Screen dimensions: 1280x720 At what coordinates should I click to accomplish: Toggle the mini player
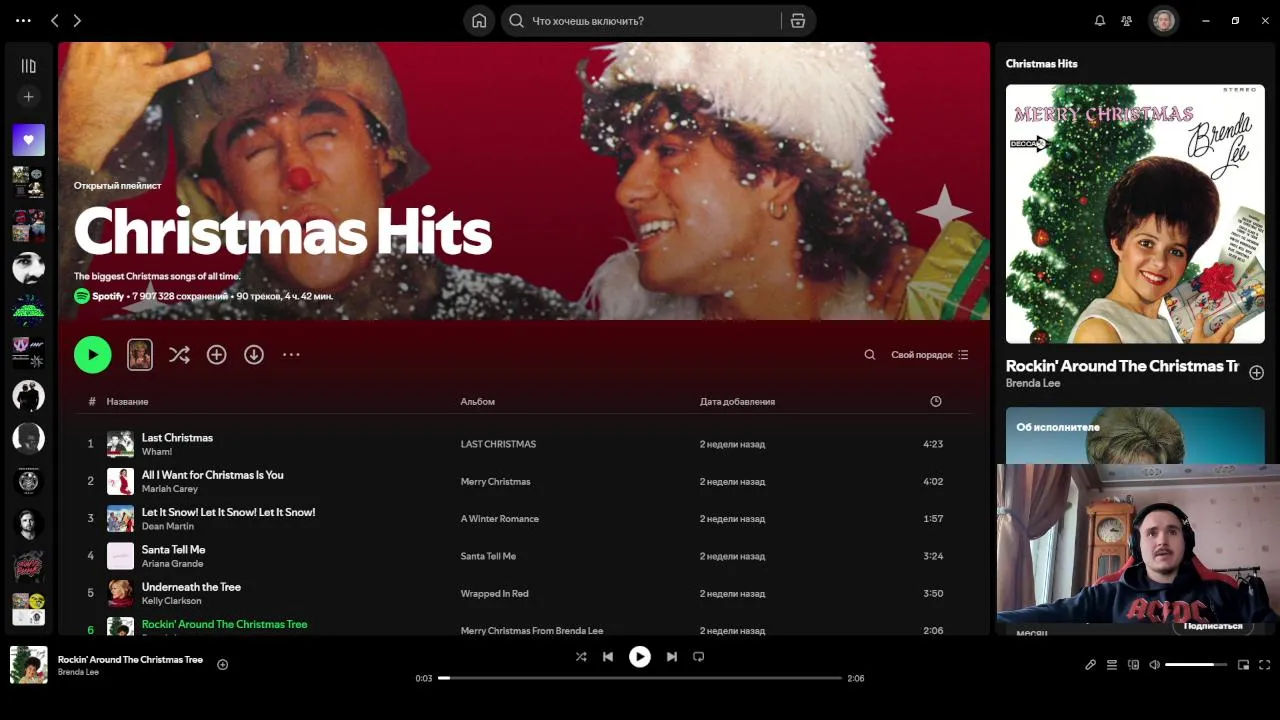pyautogui.click(x=1244, y=665)
